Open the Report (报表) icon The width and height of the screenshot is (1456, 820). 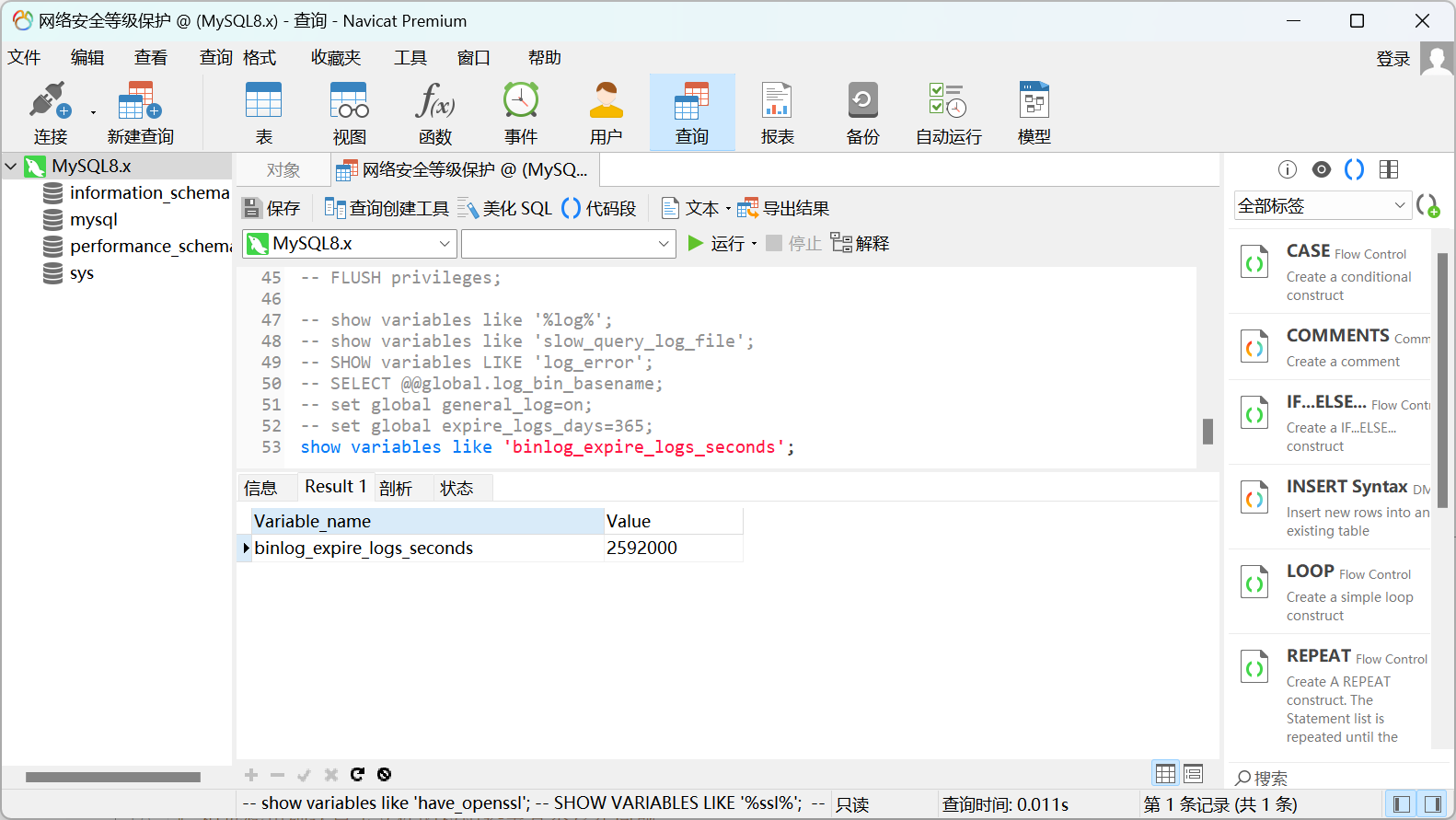(777, 112)
